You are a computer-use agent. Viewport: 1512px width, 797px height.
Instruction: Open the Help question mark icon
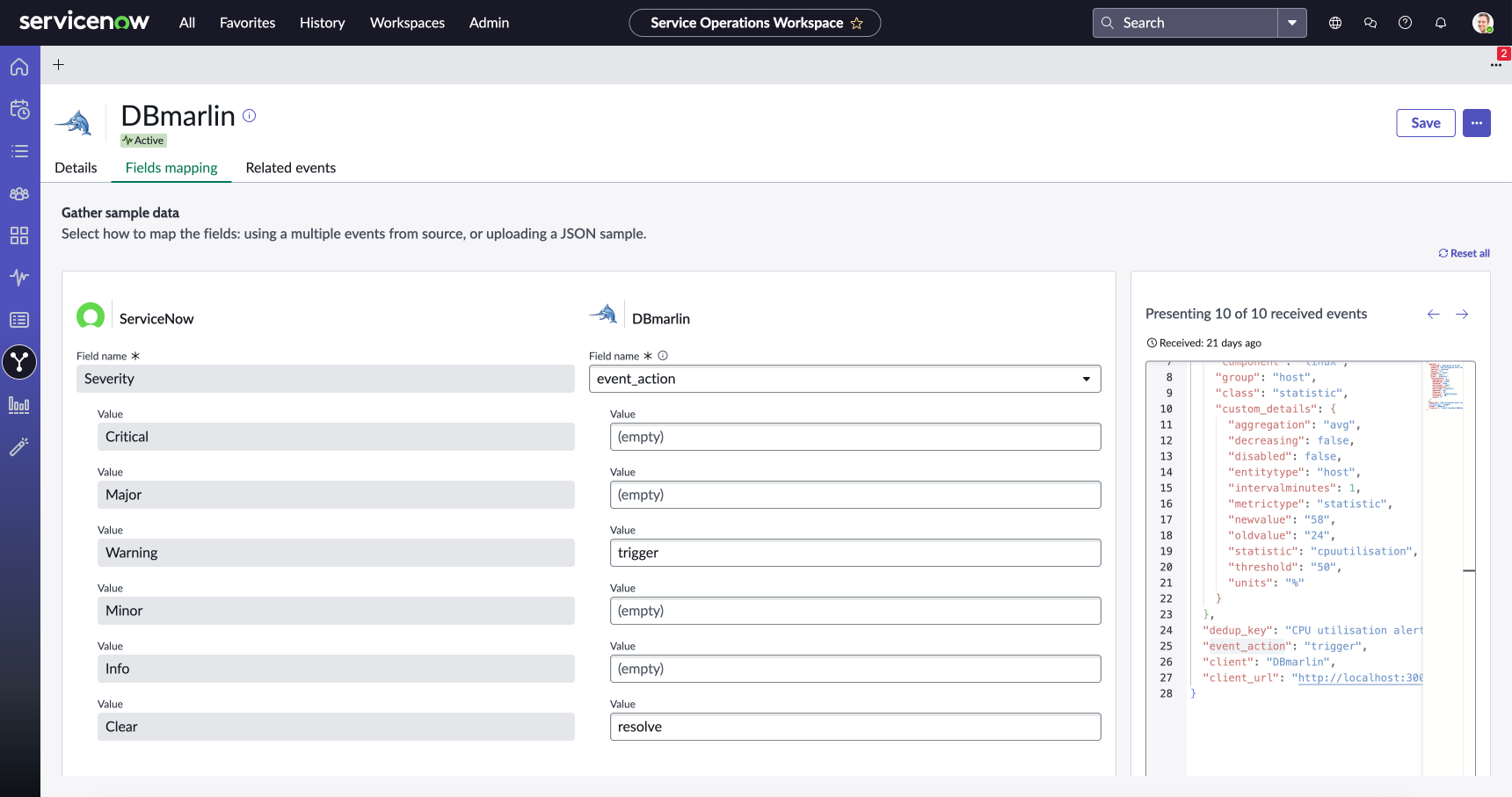point(1406,23)
